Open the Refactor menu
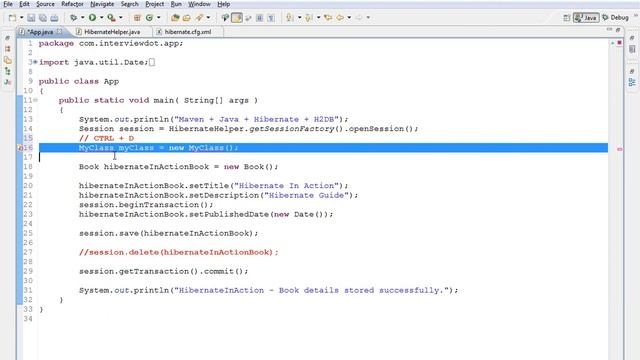 [72, 4]
